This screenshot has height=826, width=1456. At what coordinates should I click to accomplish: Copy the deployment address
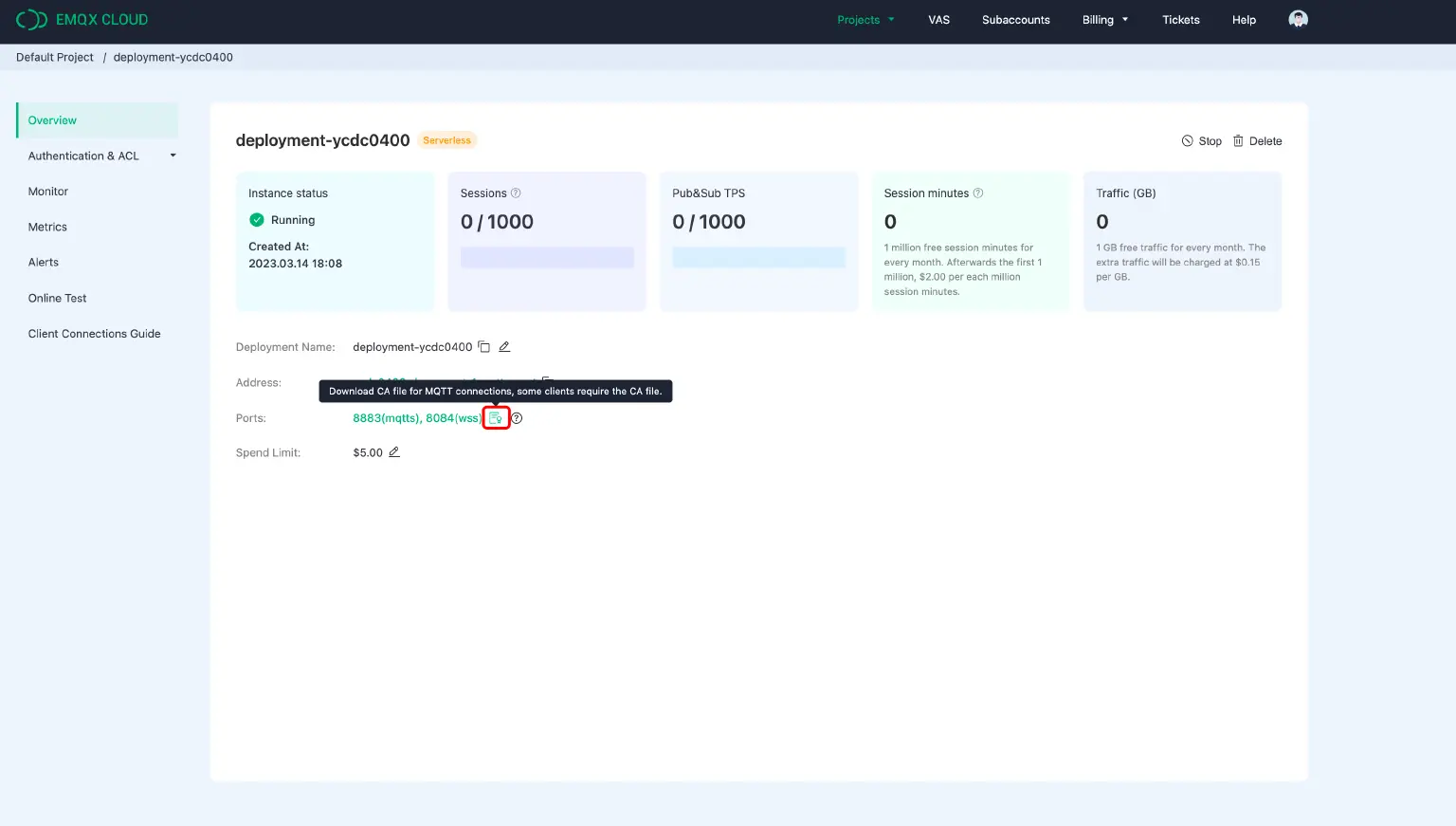547,382
